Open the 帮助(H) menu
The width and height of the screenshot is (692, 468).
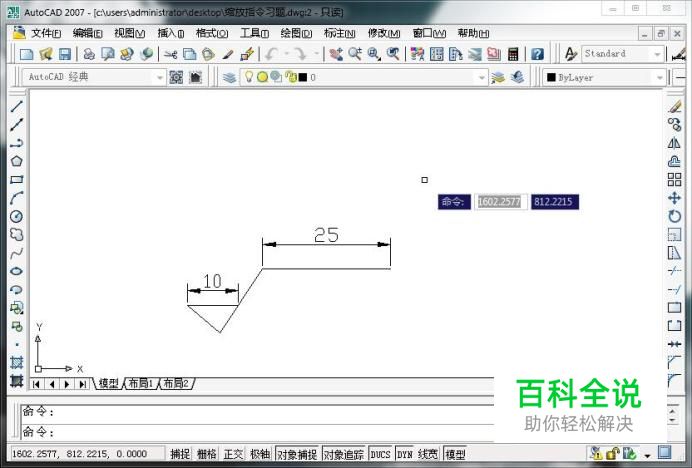pyautogui.click(x=473, y=33)
